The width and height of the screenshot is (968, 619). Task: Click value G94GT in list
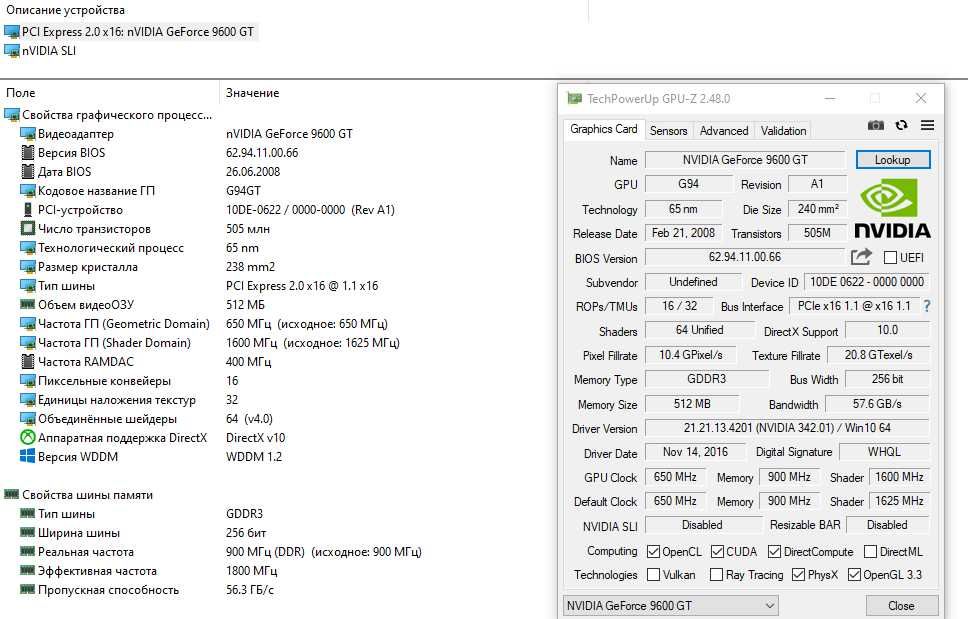243,191
